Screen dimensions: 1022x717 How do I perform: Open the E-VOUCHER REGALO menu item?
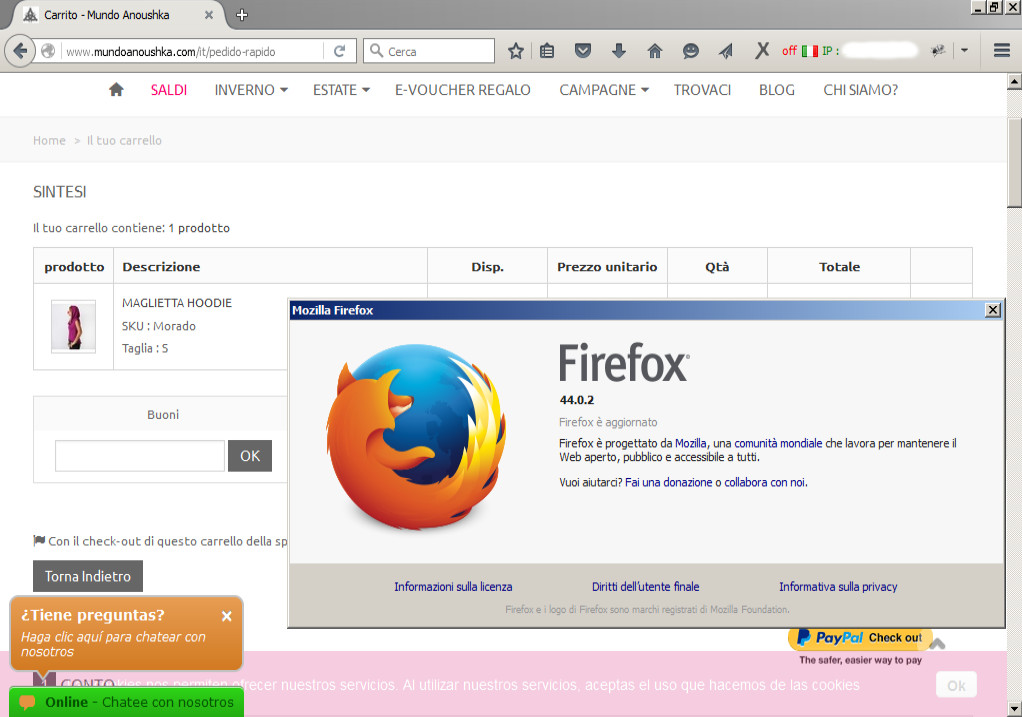point(463,90)
